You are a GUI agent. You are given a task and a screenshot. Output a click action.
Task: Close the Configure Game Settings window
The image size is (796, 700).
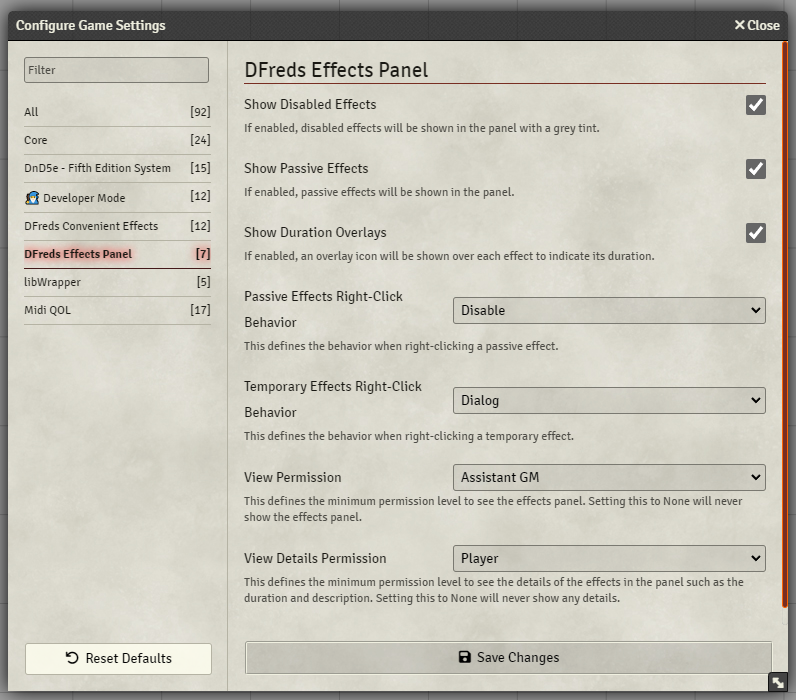pos(757,25)
